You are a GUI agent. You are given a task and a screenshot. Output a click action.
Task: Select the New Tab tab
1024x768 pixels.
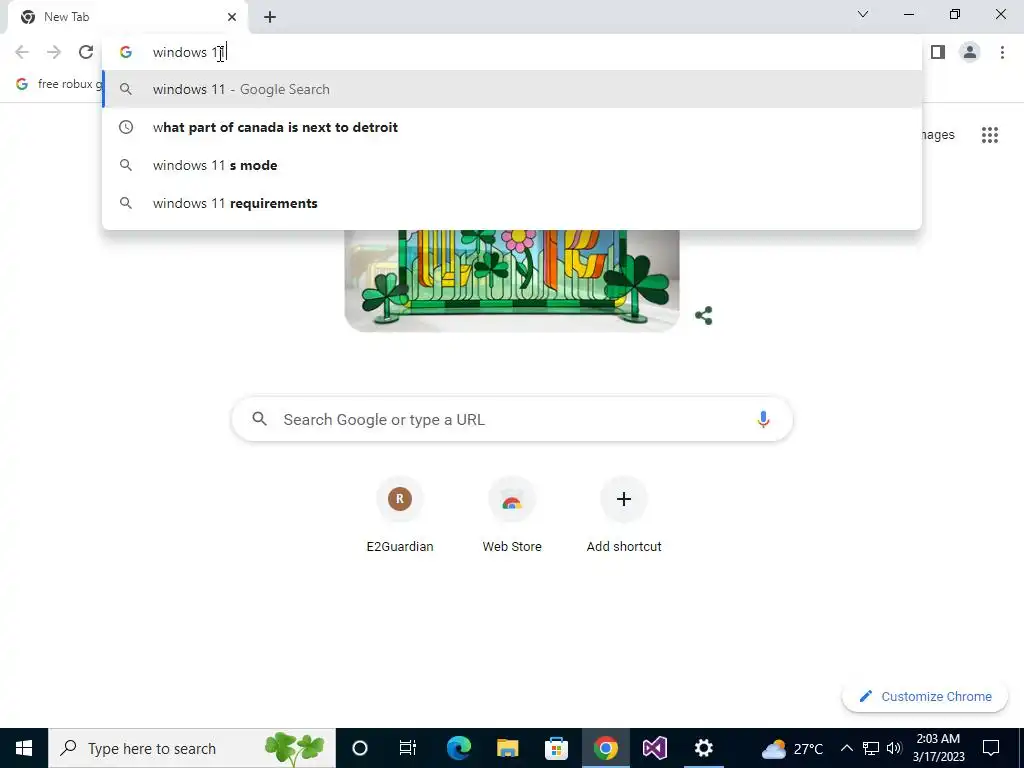pyautogui.click(x=127, y=17)
